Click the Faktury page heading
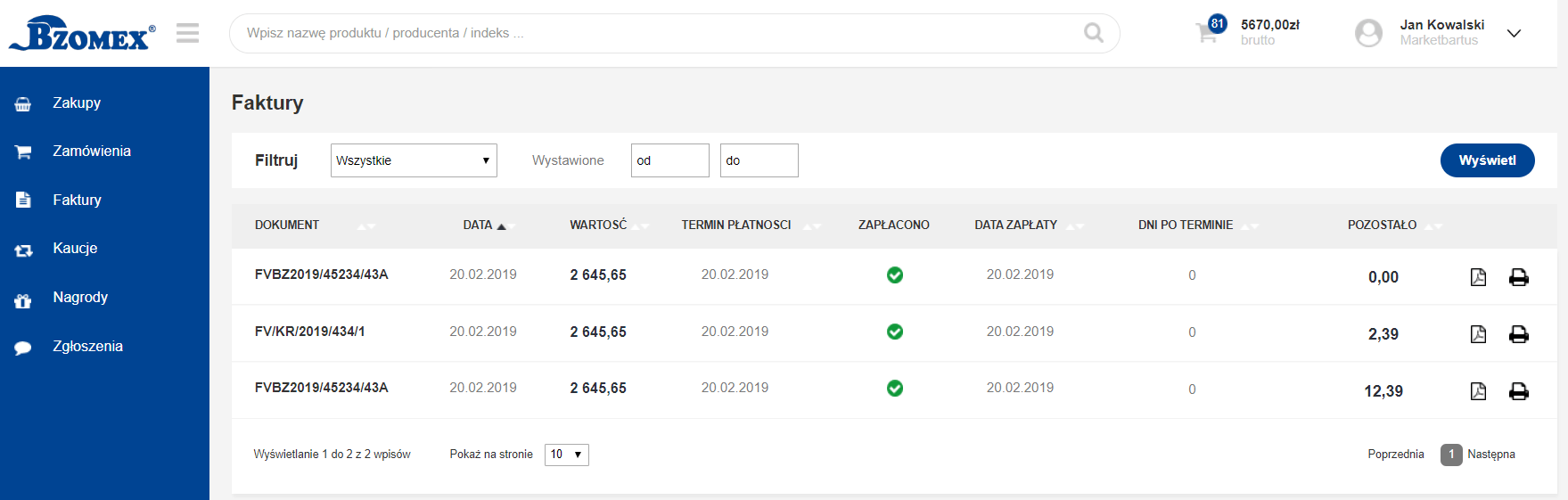This screenshot has width=1568, height=500. (x=267, y=103)
